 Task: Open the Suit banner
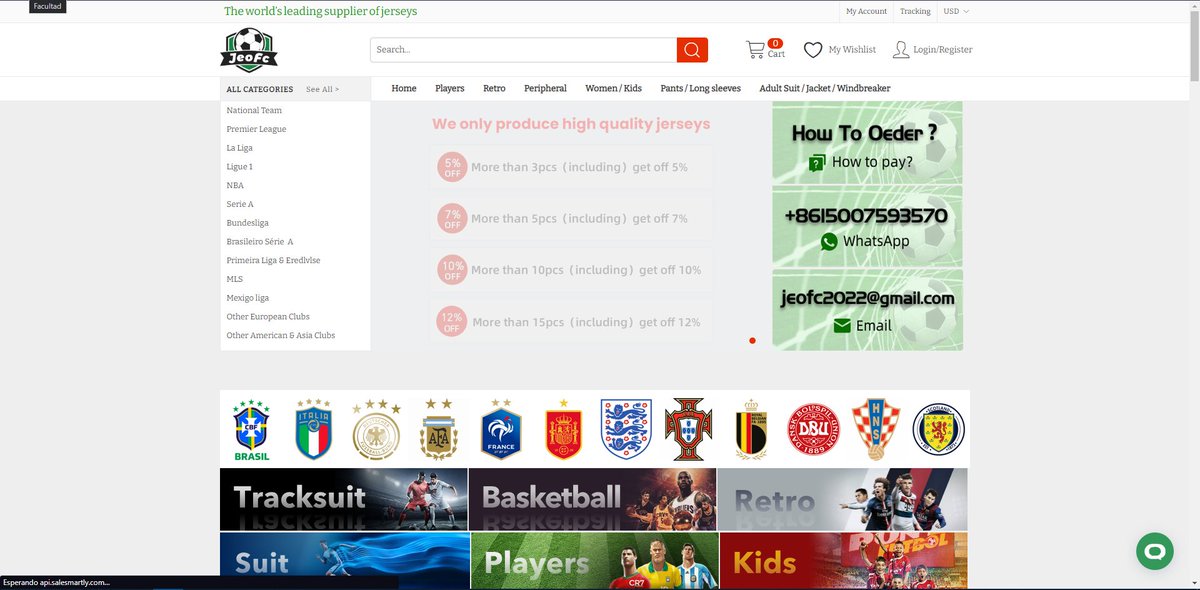[345, 561]
